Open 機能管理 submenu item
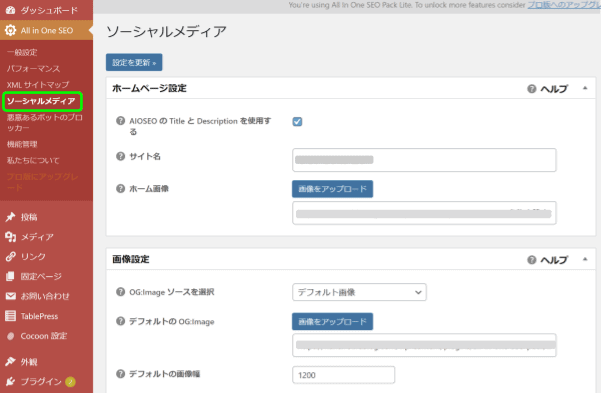 (22, 145)
